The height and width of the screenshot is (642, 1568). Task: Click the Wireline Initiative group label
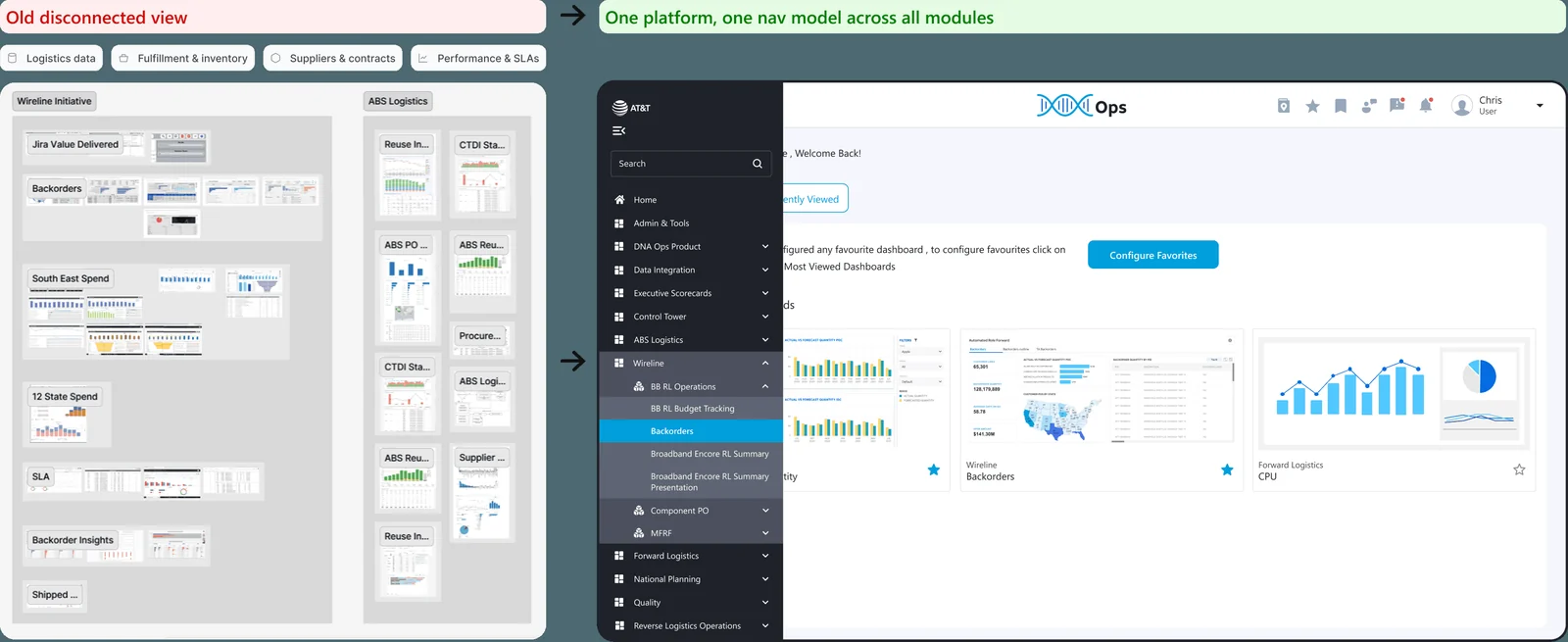coord(54,101)
